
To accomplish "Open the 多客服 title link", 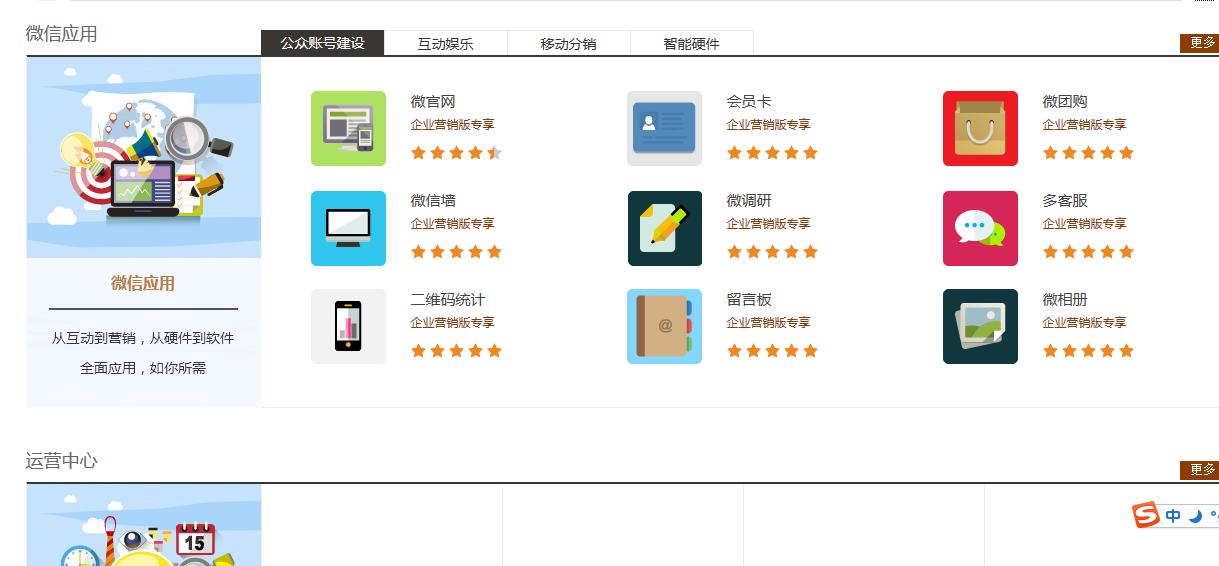I will [x=1065, y=200].
